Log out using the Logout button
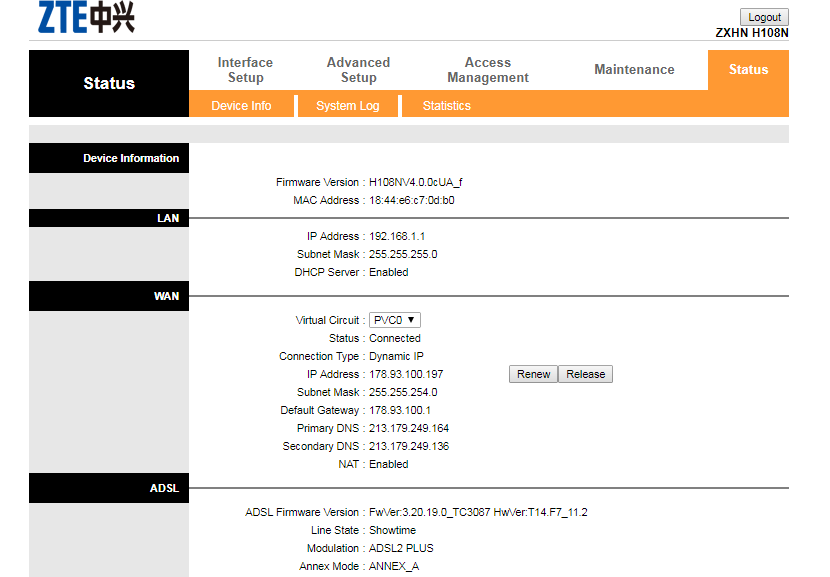Viewport: 830px width, 577px height. (x=764, y=17)
